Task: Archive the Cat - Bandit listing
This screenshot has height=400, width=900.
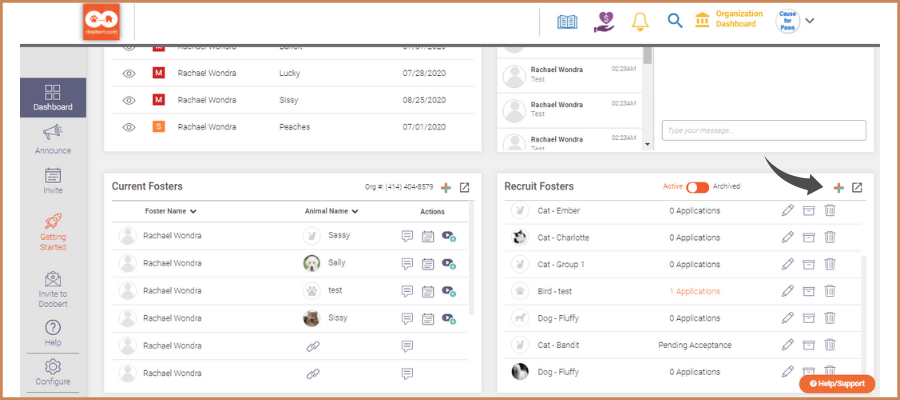Action: click(808, 345)
